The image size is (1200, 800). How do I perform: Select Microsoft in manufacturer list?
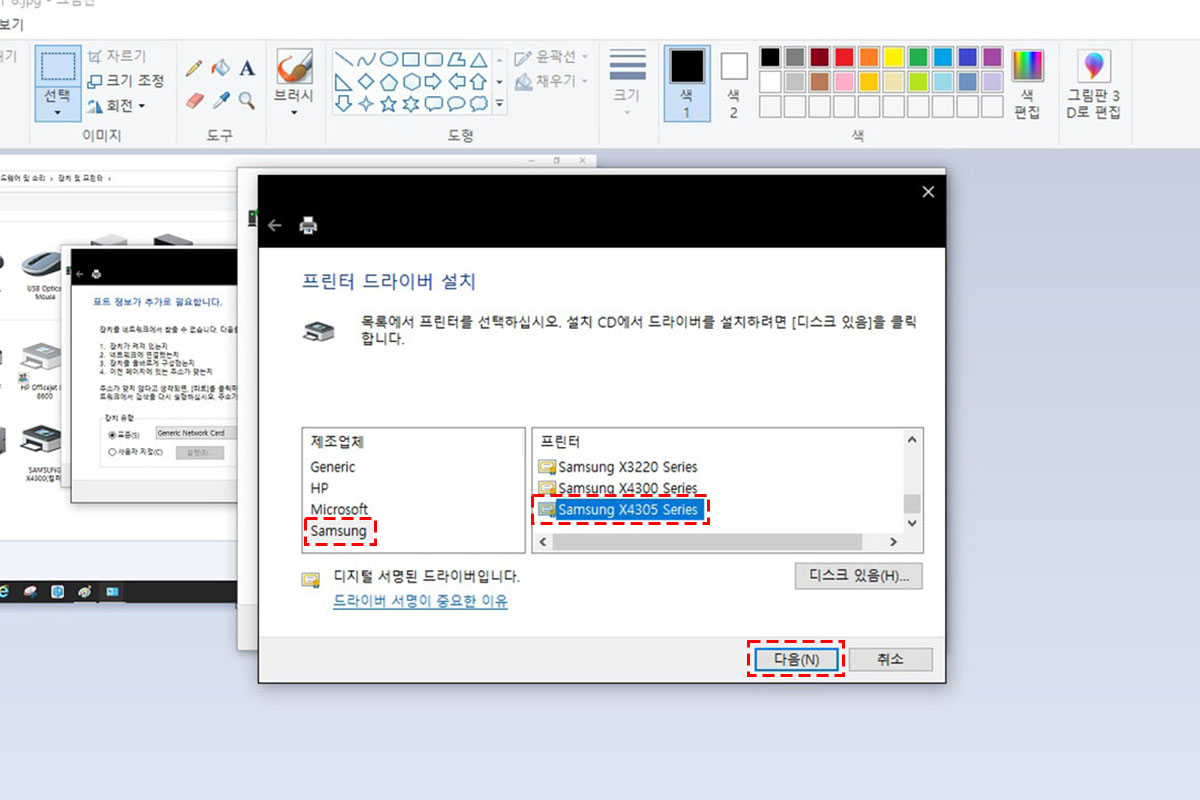[339, 509]
